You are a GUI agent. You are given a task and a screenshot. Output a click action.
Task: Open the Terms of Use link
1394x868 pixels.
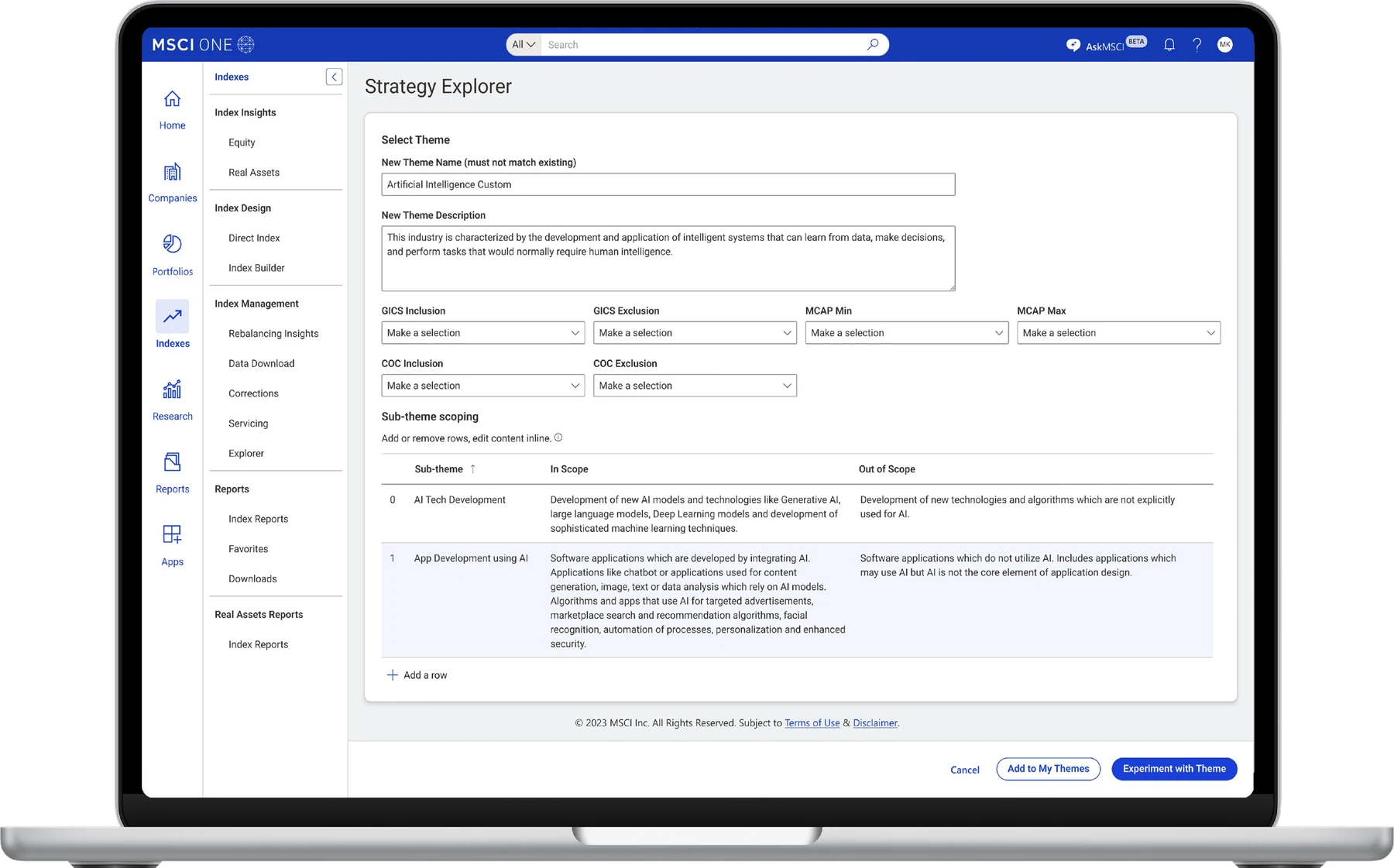coord(812,723)
